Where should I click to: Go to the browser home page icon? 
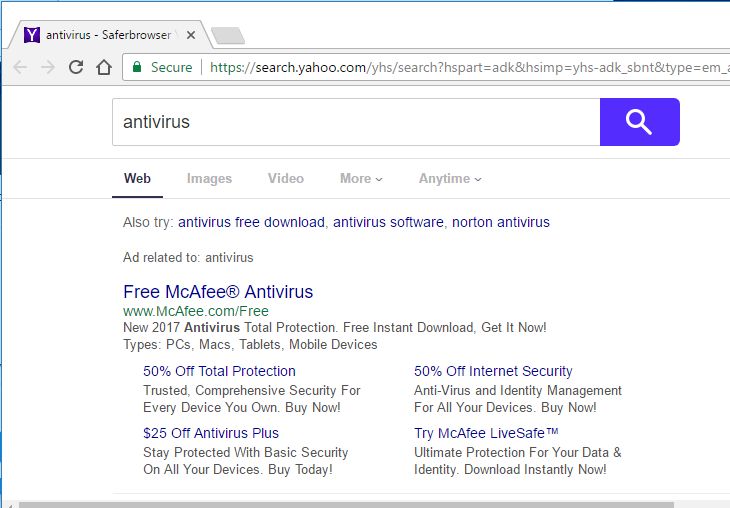103,67
